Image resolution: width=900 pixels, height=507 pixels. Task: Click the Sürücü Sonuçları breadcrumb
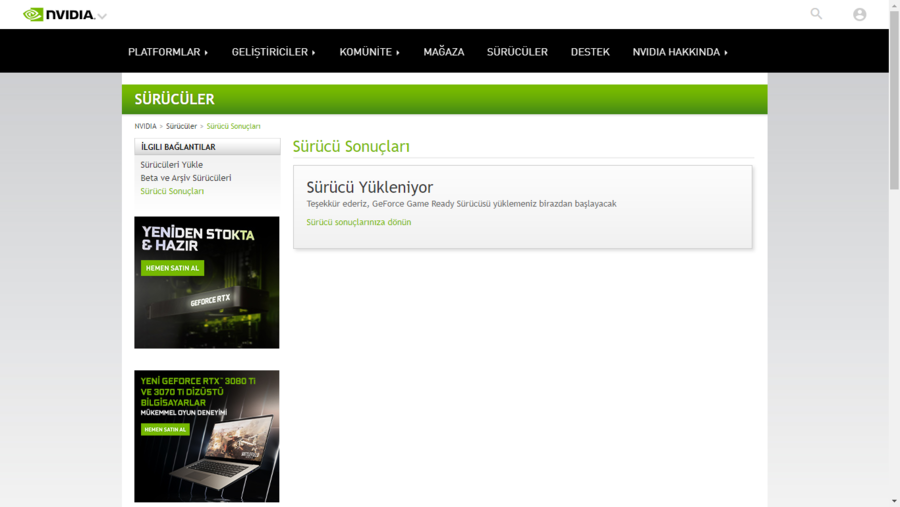(x=233, y=126)
